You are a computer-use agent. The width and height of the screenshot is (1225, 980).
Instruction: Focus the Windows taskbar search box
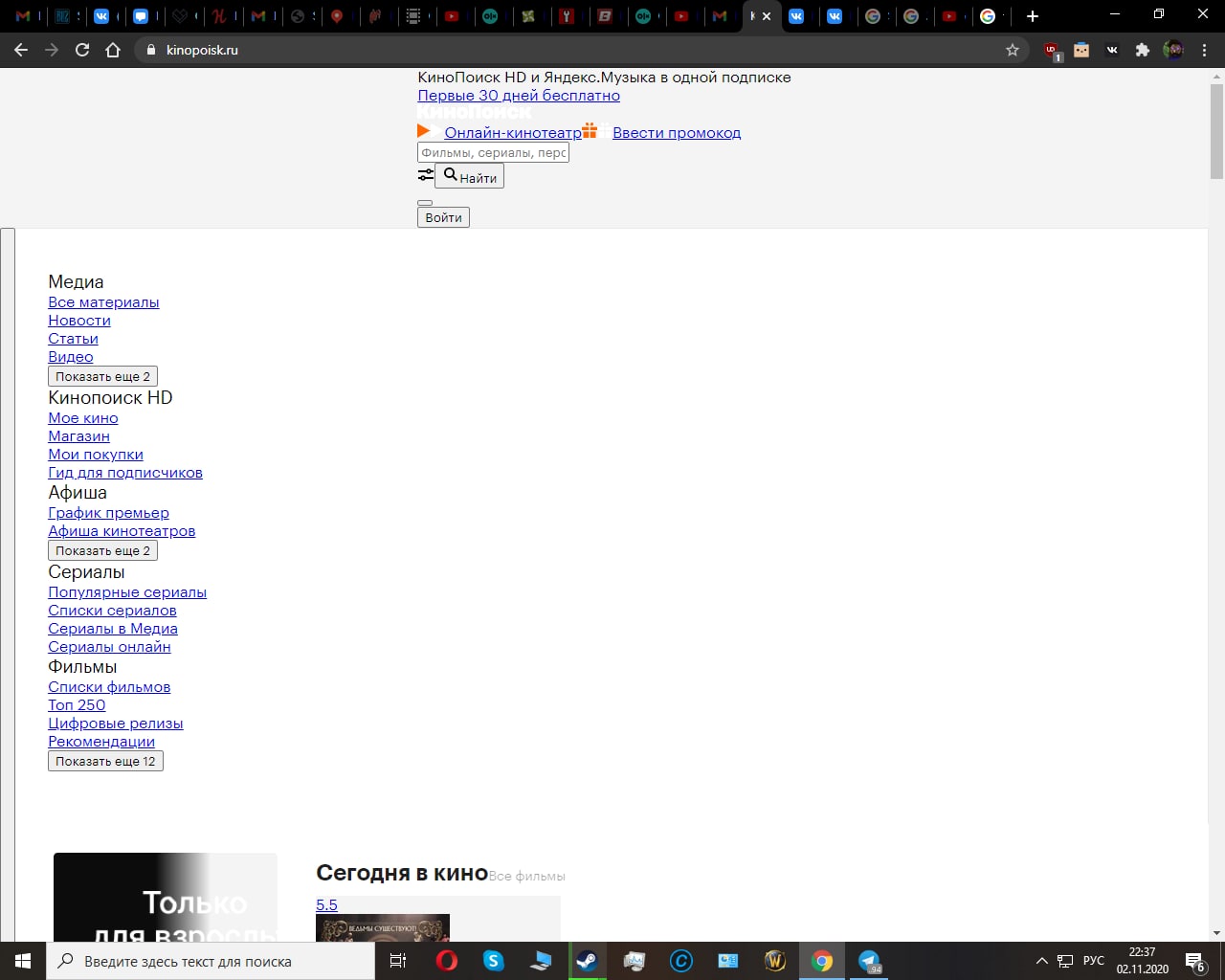(211, 961)
